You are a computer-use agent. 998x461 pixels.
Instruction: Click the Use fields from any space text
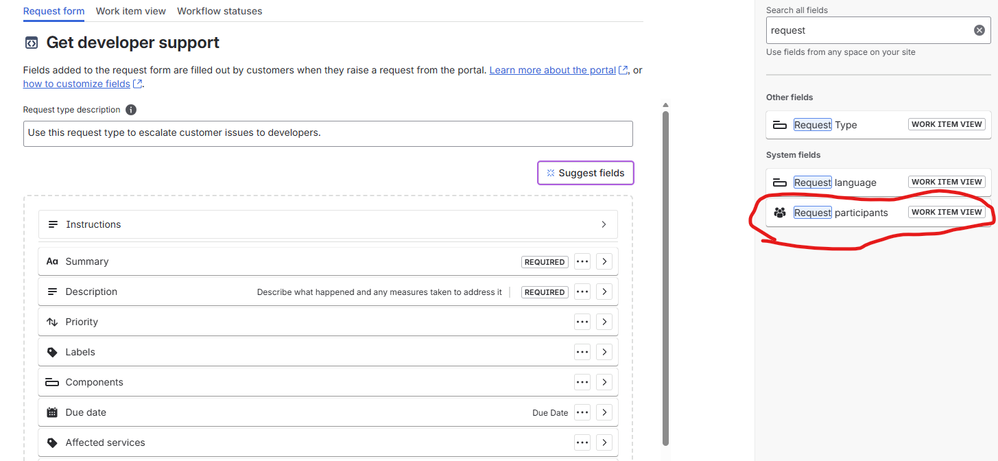[841, 52]
